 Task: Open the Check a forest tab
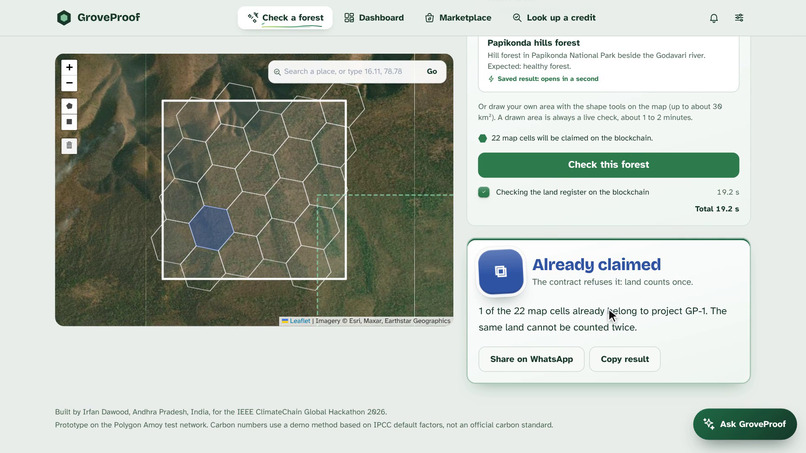coord(285,17)
